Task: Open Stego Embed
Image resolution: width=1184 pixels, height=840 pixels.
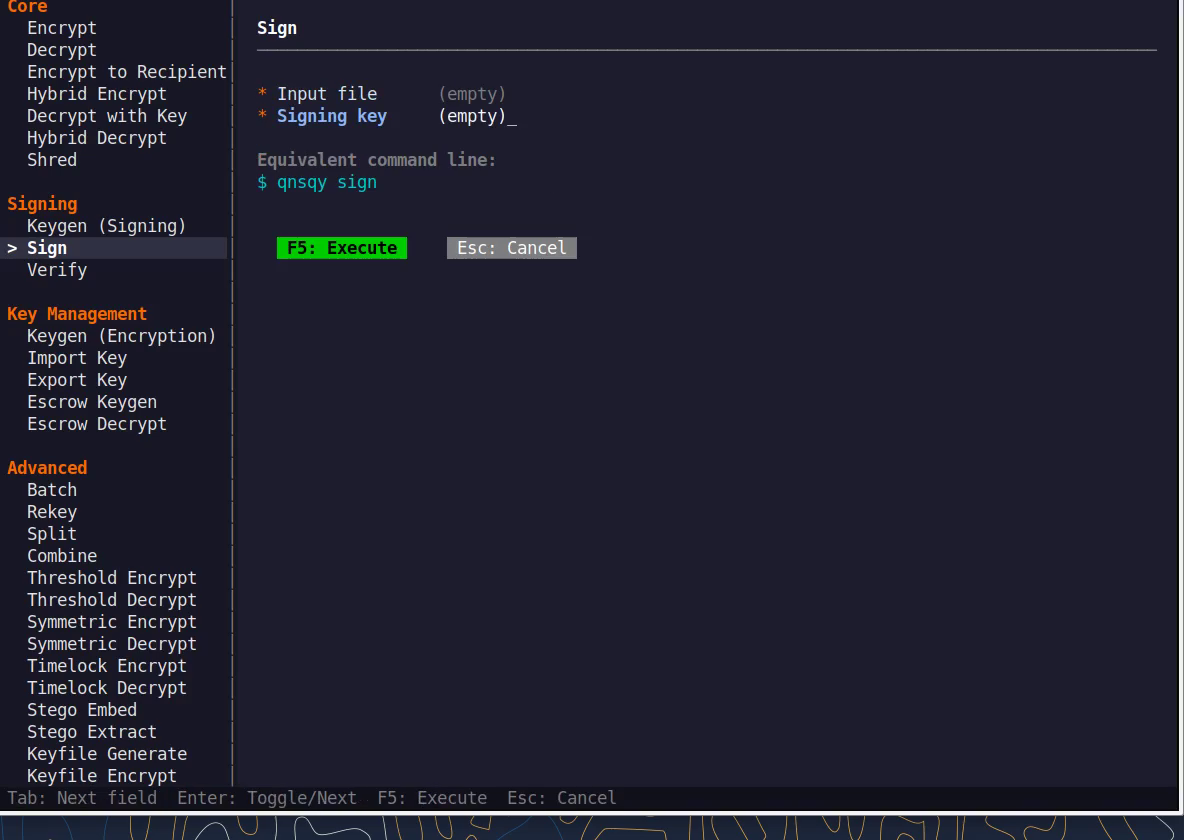Action: click(82, 709)
